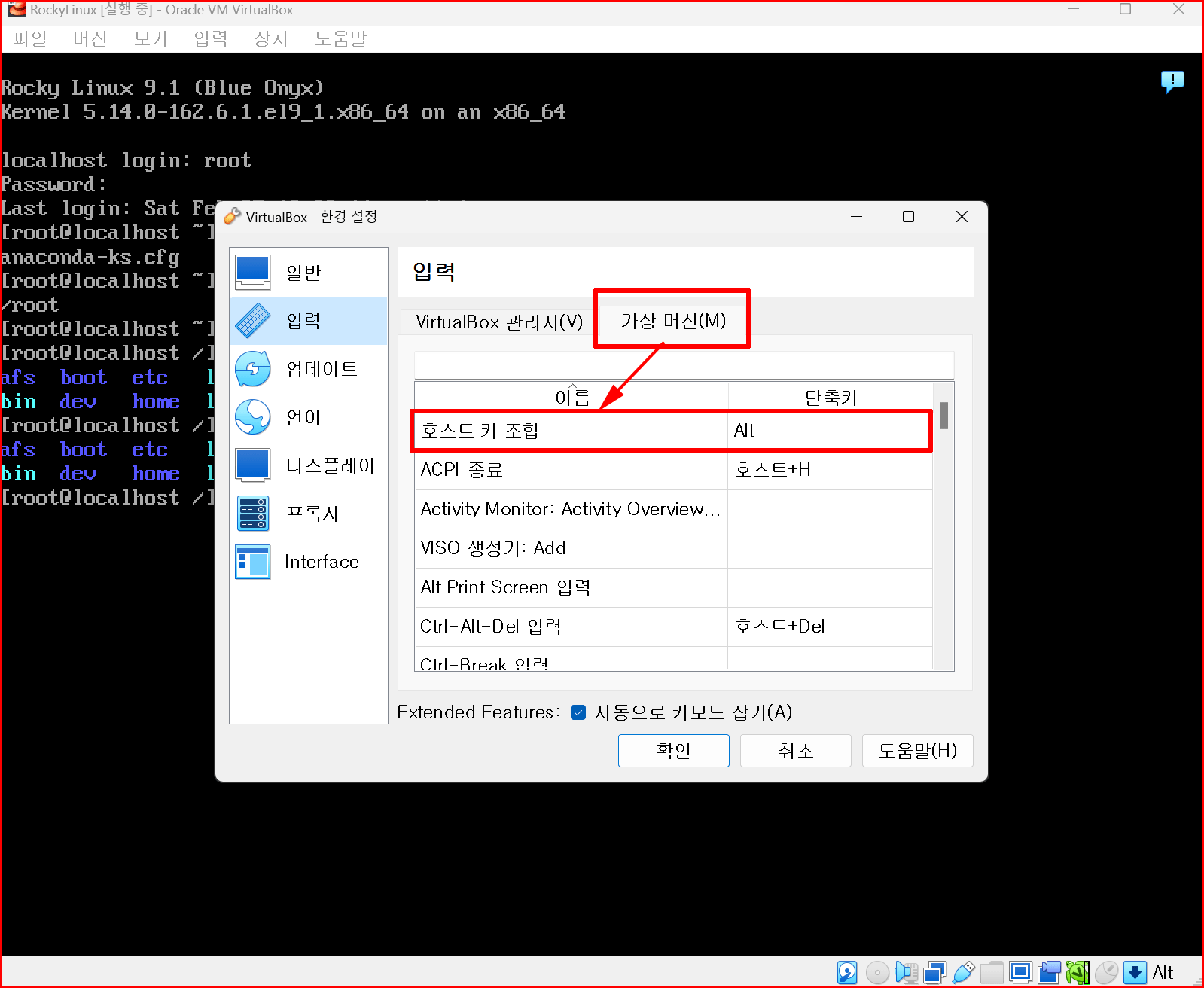Viewport: 1204px width, 988px height.
Task: Open the 입력 menu in menu bar
Action: click(x=211, y=38)
